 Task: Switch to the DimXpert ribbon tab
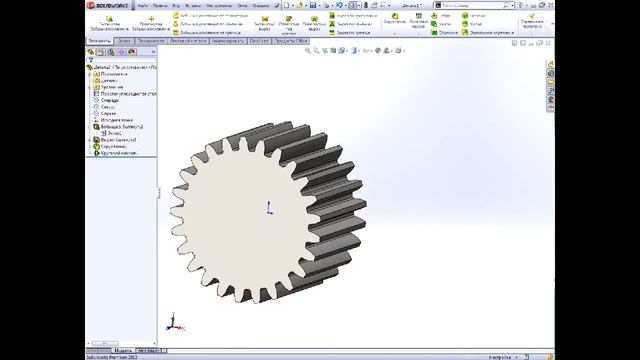coord(259,41)
